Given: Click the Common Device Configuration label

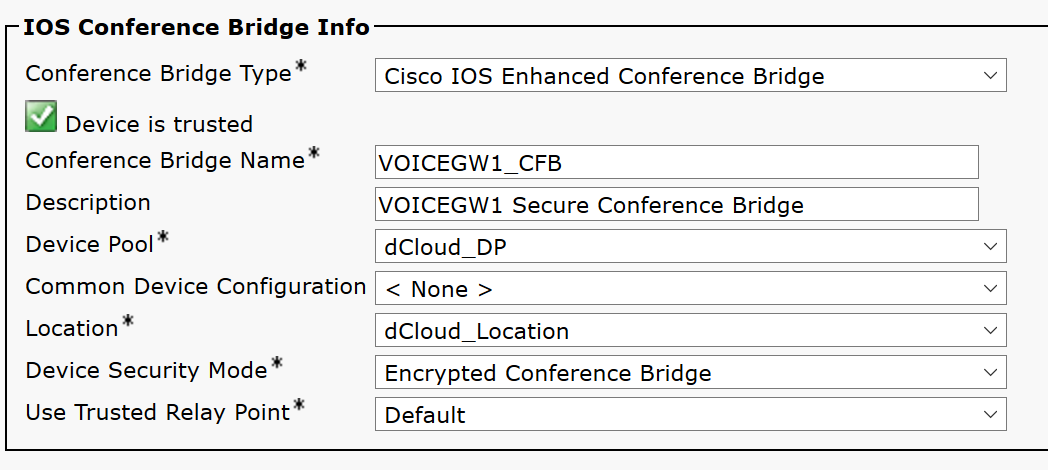Looking at the screenshot, I should pyautogui.click(x=195, y=286).
